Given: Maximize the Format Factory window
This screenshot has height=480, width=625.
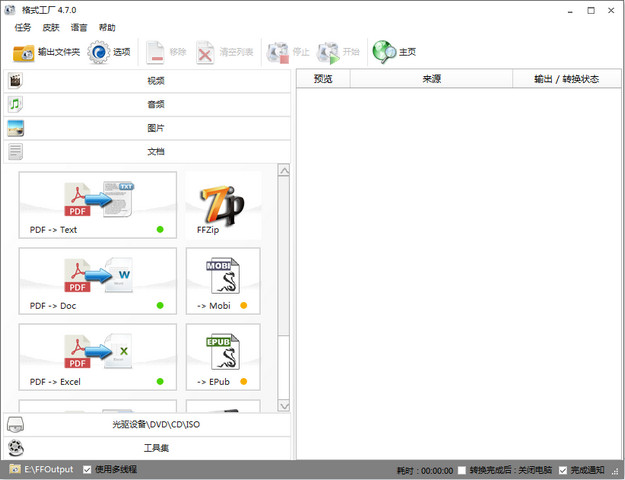Looking at the screenshot, I should [591, 10].
